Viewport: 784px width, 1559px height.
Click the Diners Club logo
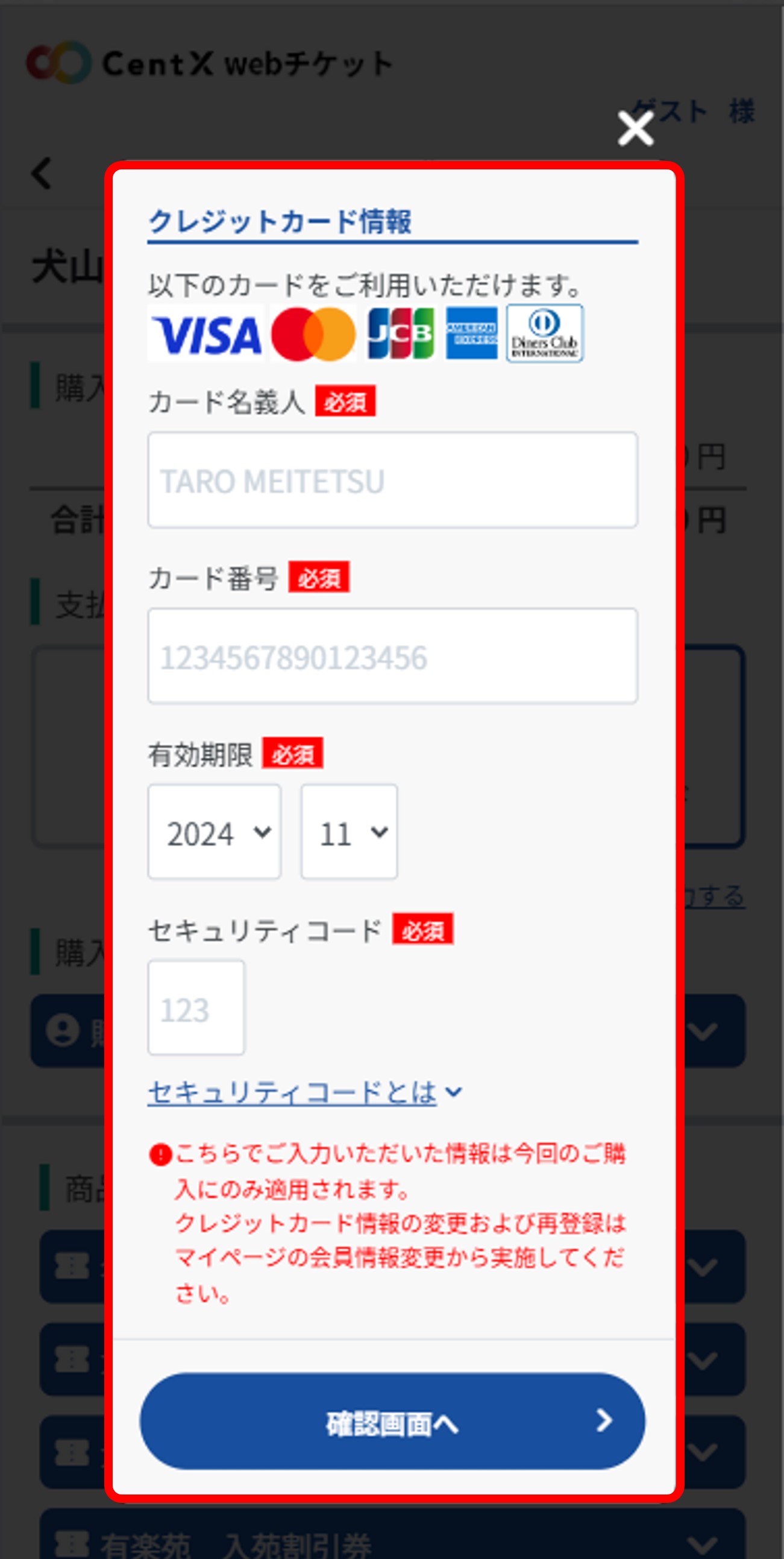(x=544, y=333)
